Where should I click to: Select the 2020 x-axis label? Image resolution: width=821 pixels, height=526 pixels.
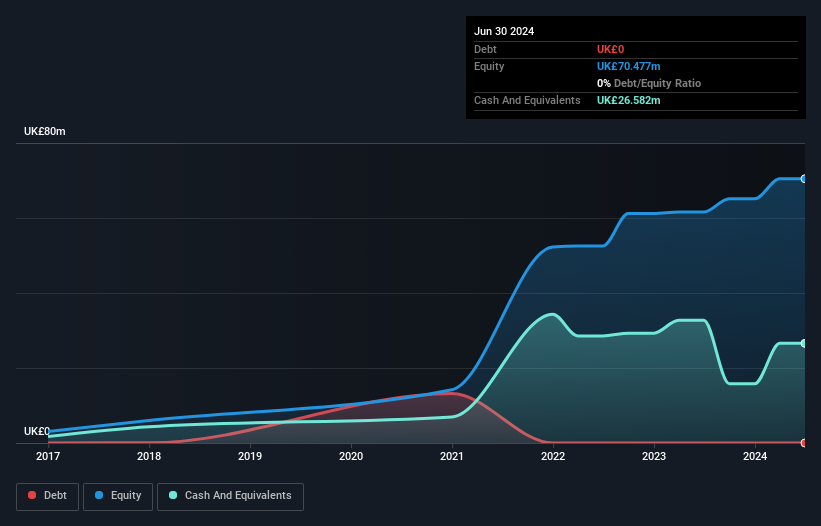[351, 456]
